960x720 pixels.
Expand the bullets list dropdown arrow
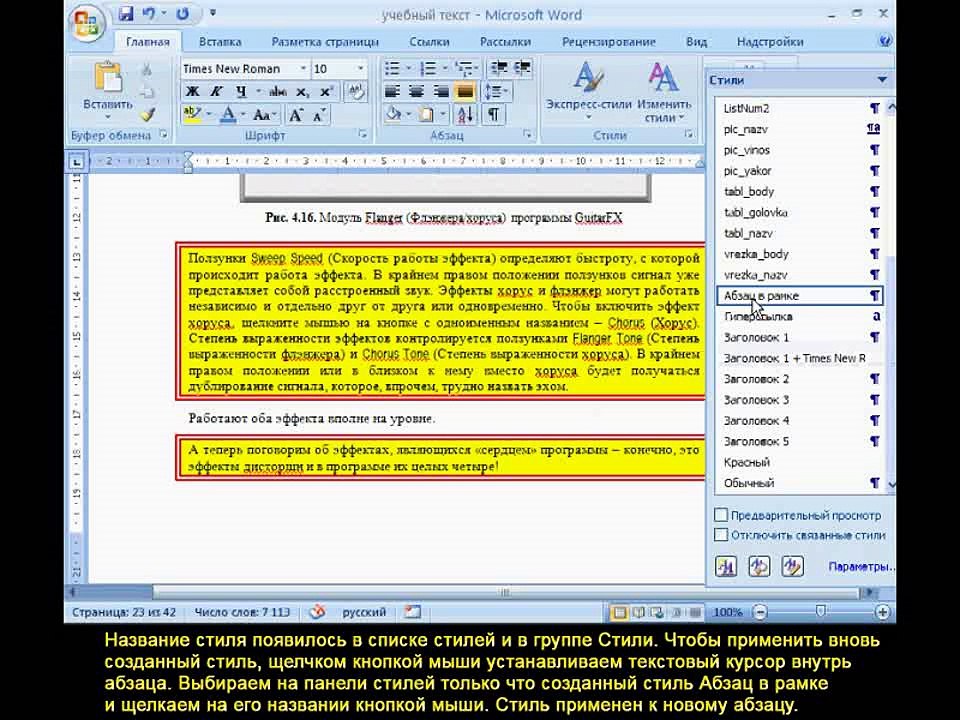[x=408, y=67]
